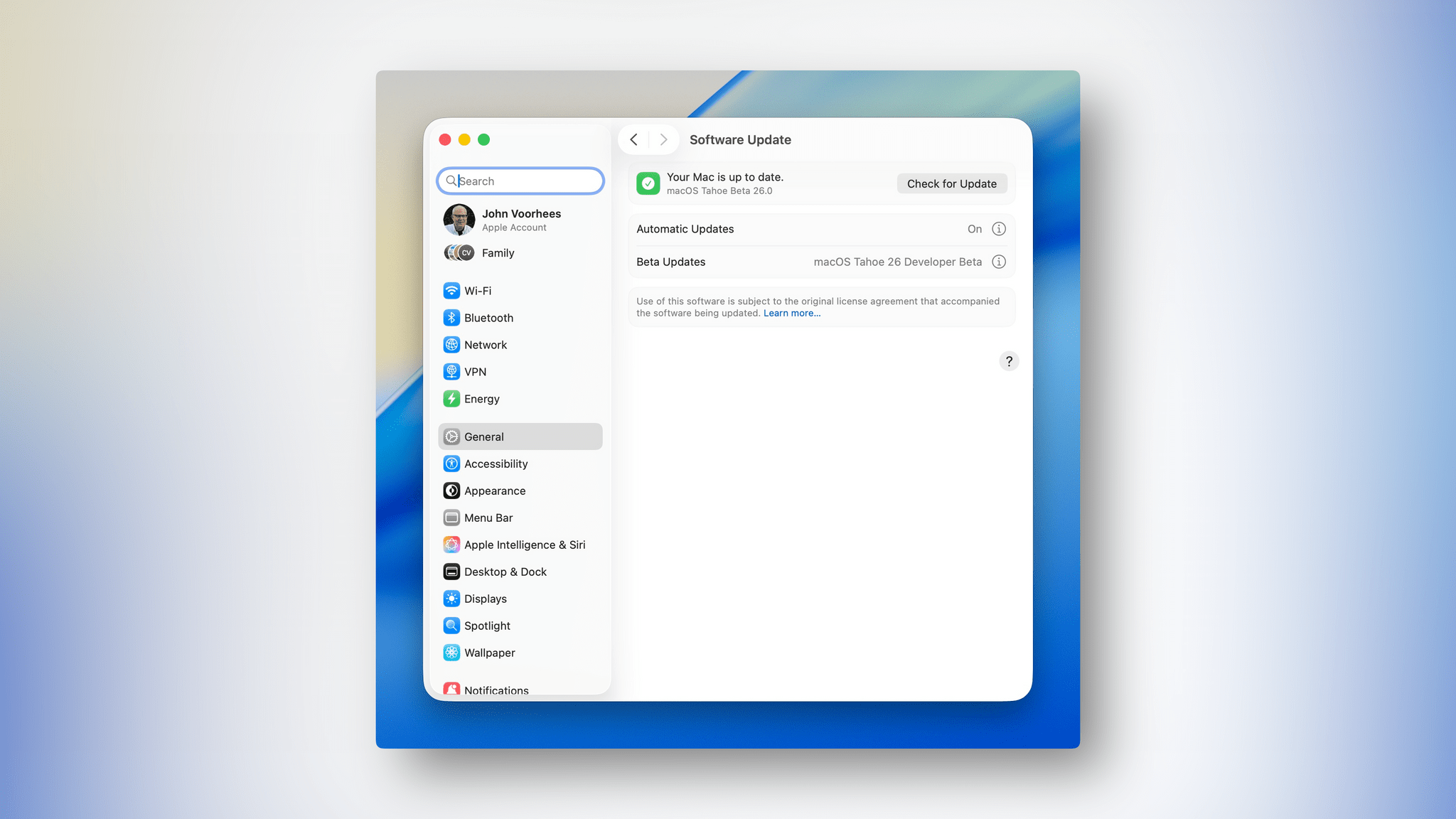Select the VPN icon in sidebar
Image resolution: width=1456 pixels, height=819 pixels.
coord(451,372)
